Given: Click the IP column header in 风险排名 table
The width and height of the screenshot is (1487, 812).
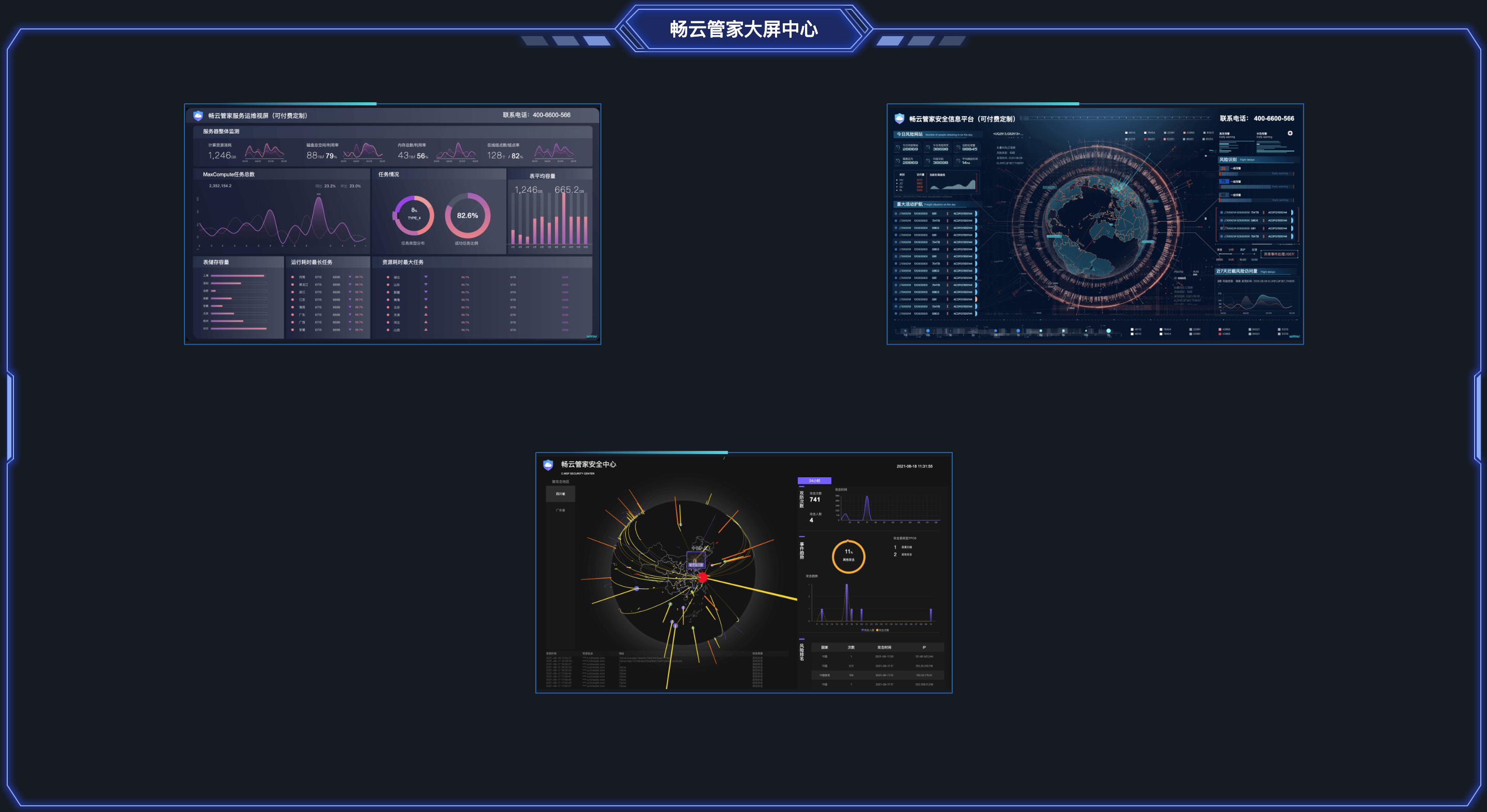Looking at the screenshot, I should [x=924, y=648].
